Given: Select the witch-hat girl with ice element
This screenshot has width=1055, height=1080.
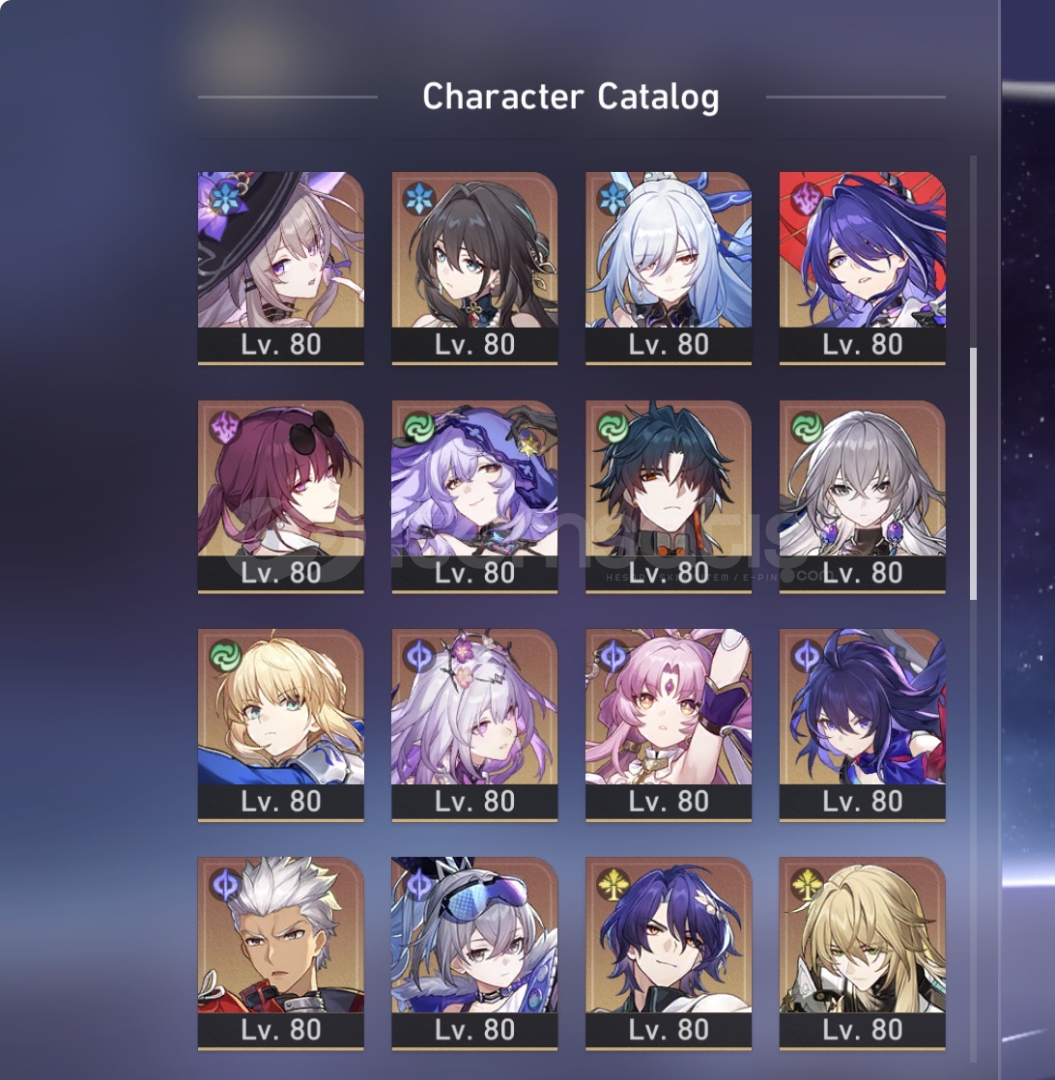Looking at the screenshot, I should (x=280, y=267).
